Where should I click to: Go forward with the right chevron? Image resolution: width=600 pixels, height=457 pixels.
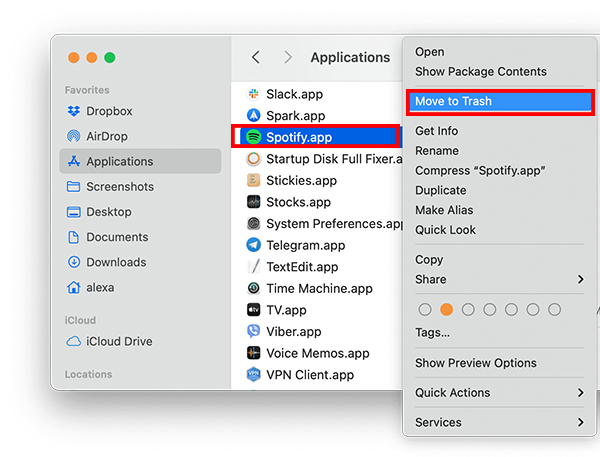click(288, 57)
